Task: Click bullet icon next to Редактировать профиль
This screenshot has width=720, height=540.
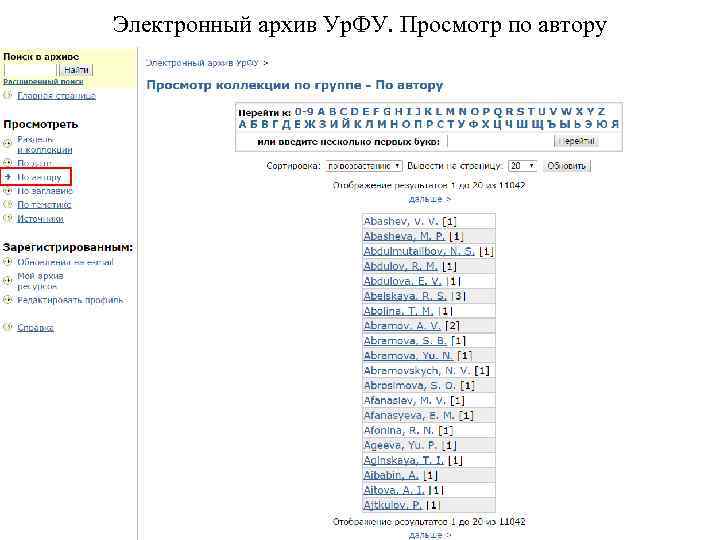Action: (7, 300)
